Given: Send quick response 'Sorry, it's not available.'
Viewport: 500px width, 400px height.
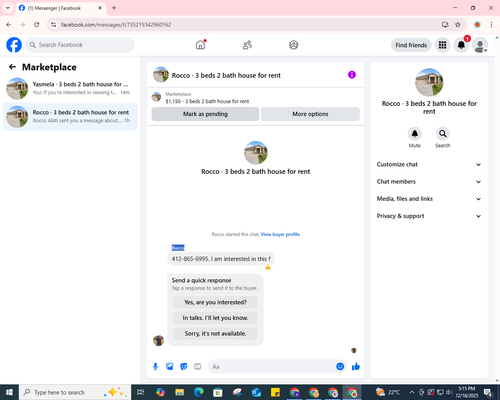Looking at the screenshot, I should point(215,333).
